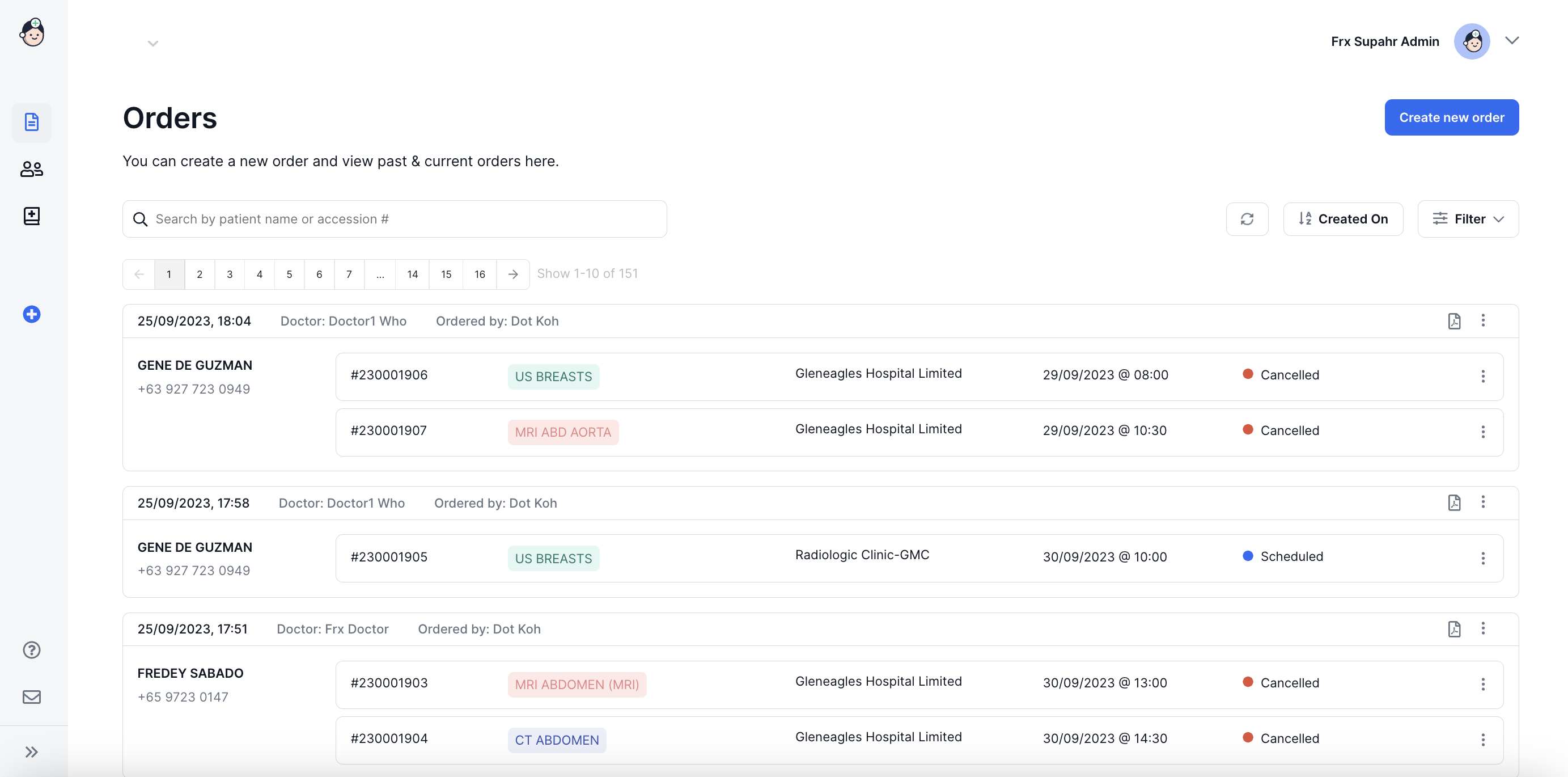Open the Filter dropdown
Image resolution: width=1568 pixels, height=777 pixels.
click(1468, 218)
